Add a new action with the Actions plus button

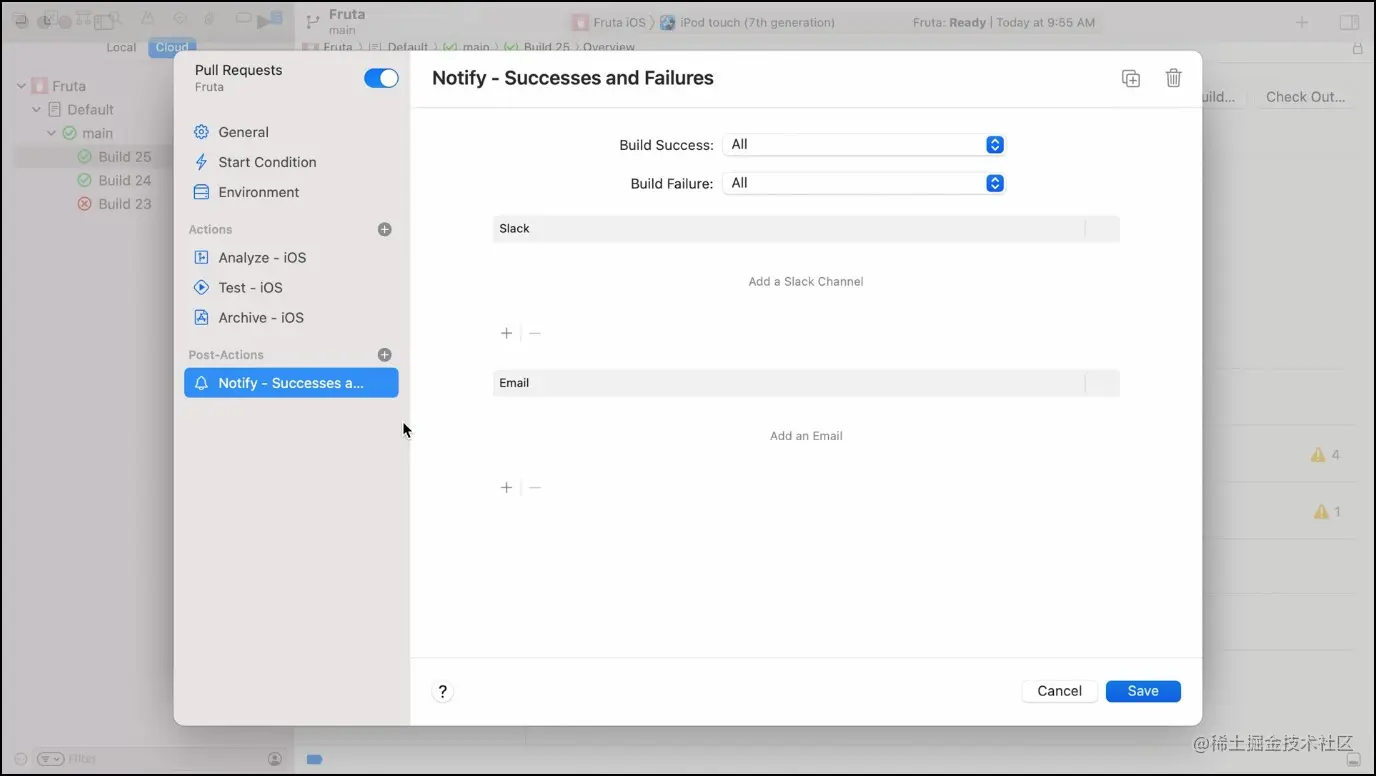(384, 229)
